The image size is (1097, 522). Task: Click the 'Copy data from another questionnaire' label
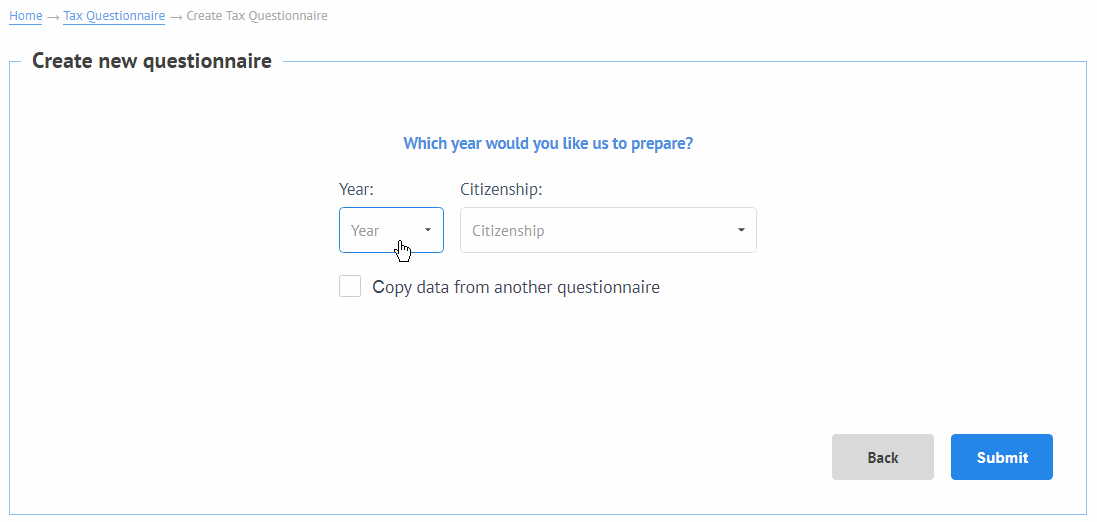pyautogui.click(x=516, y=288)
